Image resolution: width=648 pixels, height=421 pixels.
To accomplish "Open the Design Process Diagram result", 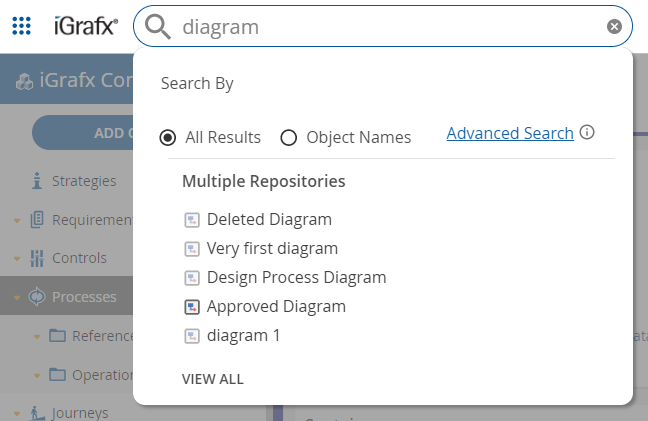I will pyautogui.click(x=296, y=277).
